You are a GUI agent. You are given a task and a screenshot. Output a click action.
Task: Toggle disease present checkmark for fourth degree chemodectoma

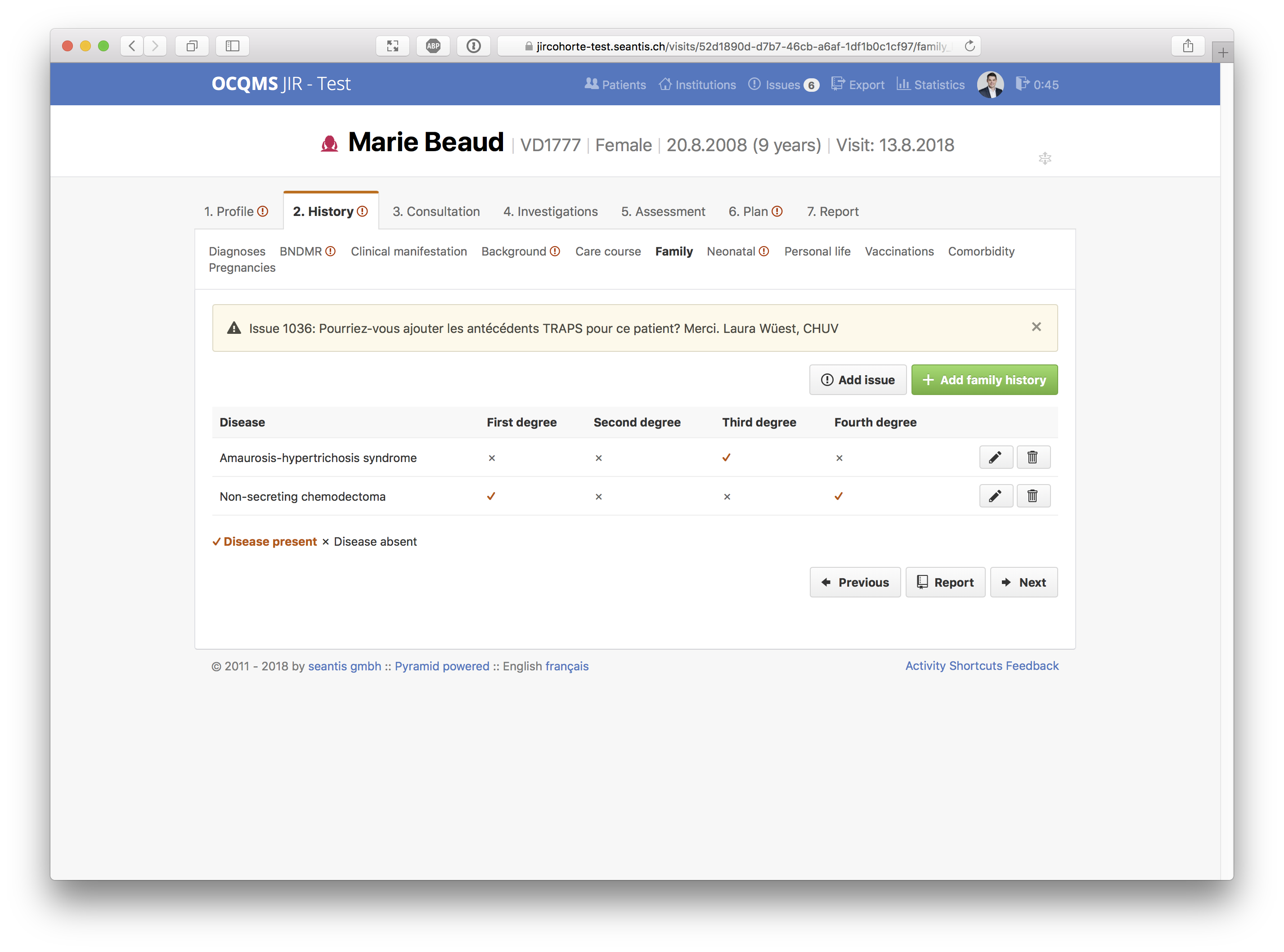[838, 495]
